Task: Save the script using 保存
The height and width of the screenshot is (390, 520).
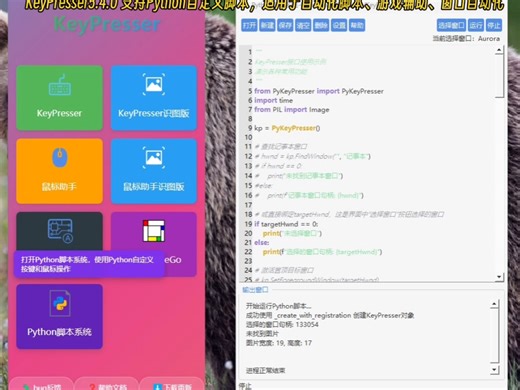Action: (x=285, y=25)
